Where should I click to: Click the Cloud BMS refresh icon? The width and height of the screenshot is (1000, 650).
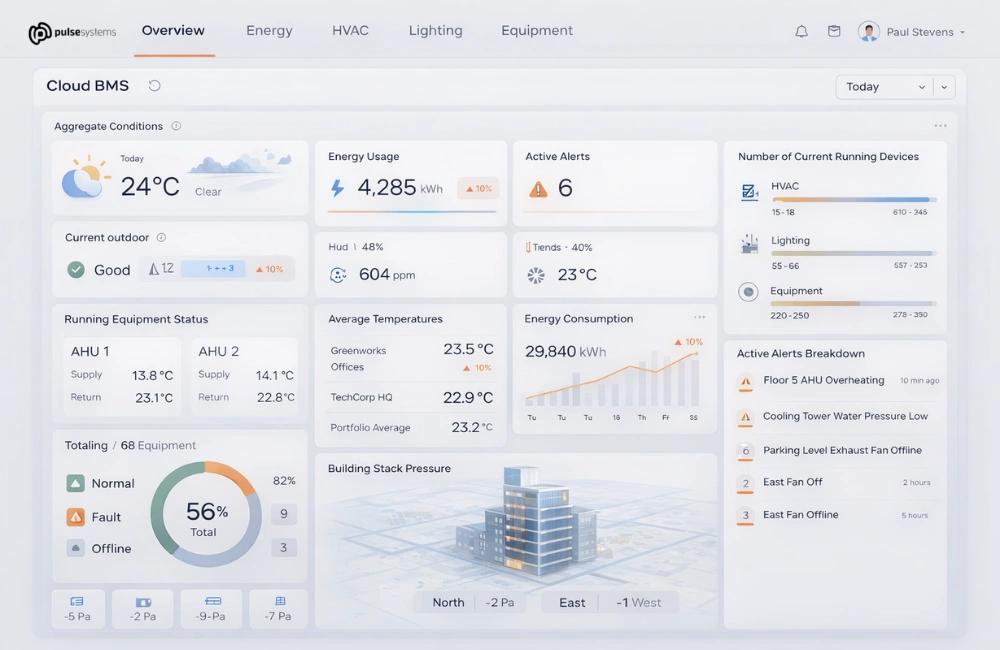tap(154, 86)
